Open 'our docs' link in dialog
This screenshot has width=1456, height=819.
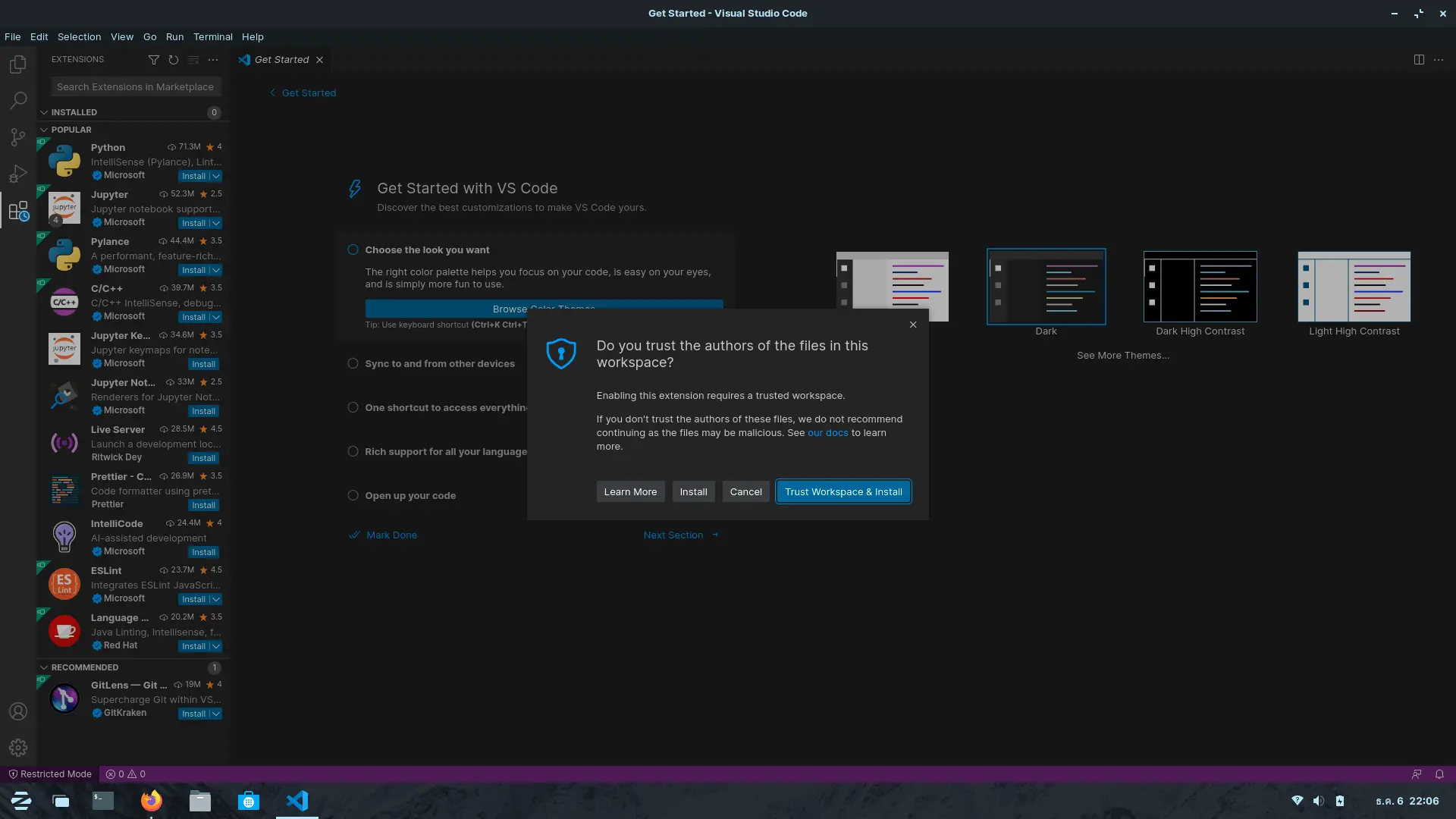click(x=827, y=433)
